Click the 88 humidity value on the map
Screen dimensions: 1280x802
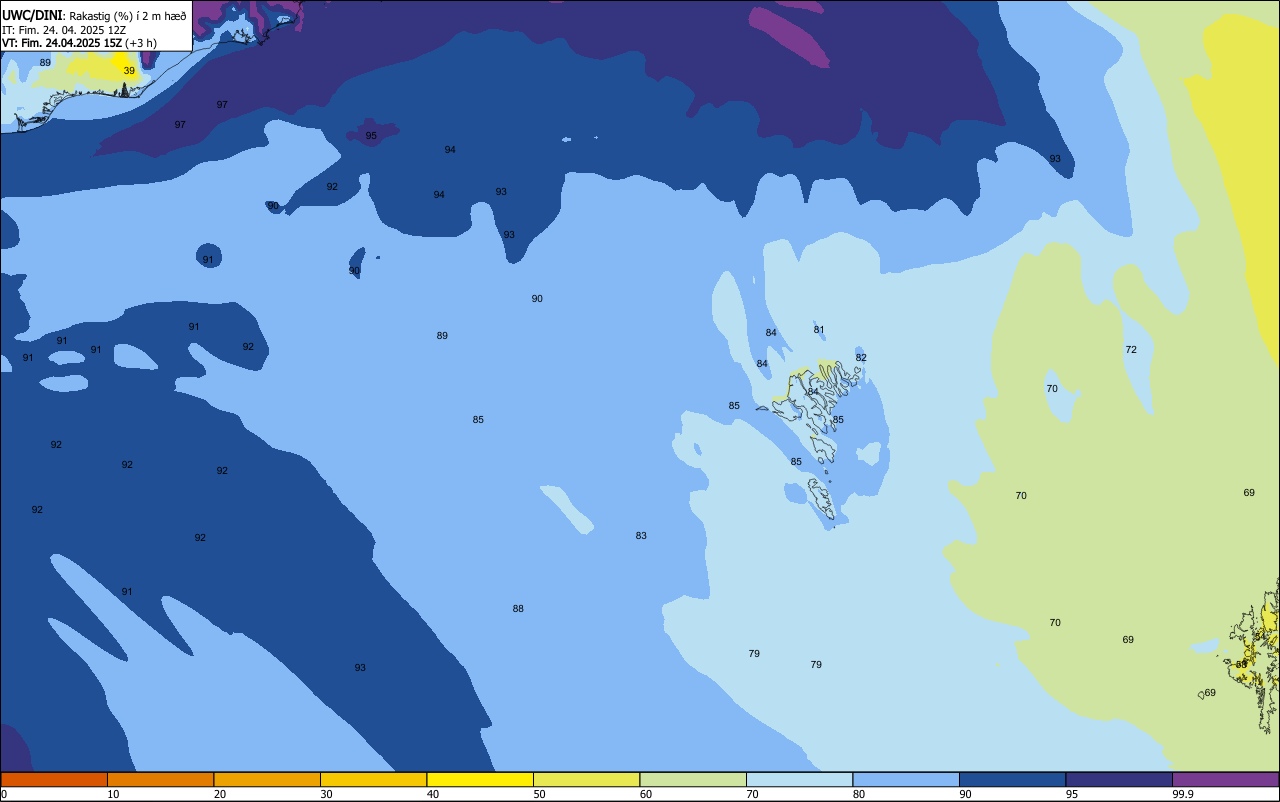tap(518, 609)
